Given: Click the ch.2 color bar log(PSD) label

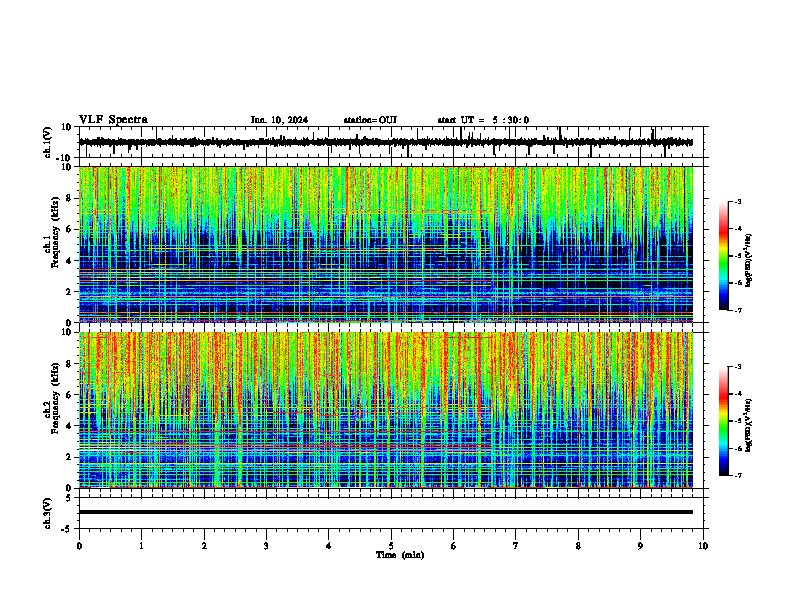Looking at the screenshot, I should click(x=749, y=426).
